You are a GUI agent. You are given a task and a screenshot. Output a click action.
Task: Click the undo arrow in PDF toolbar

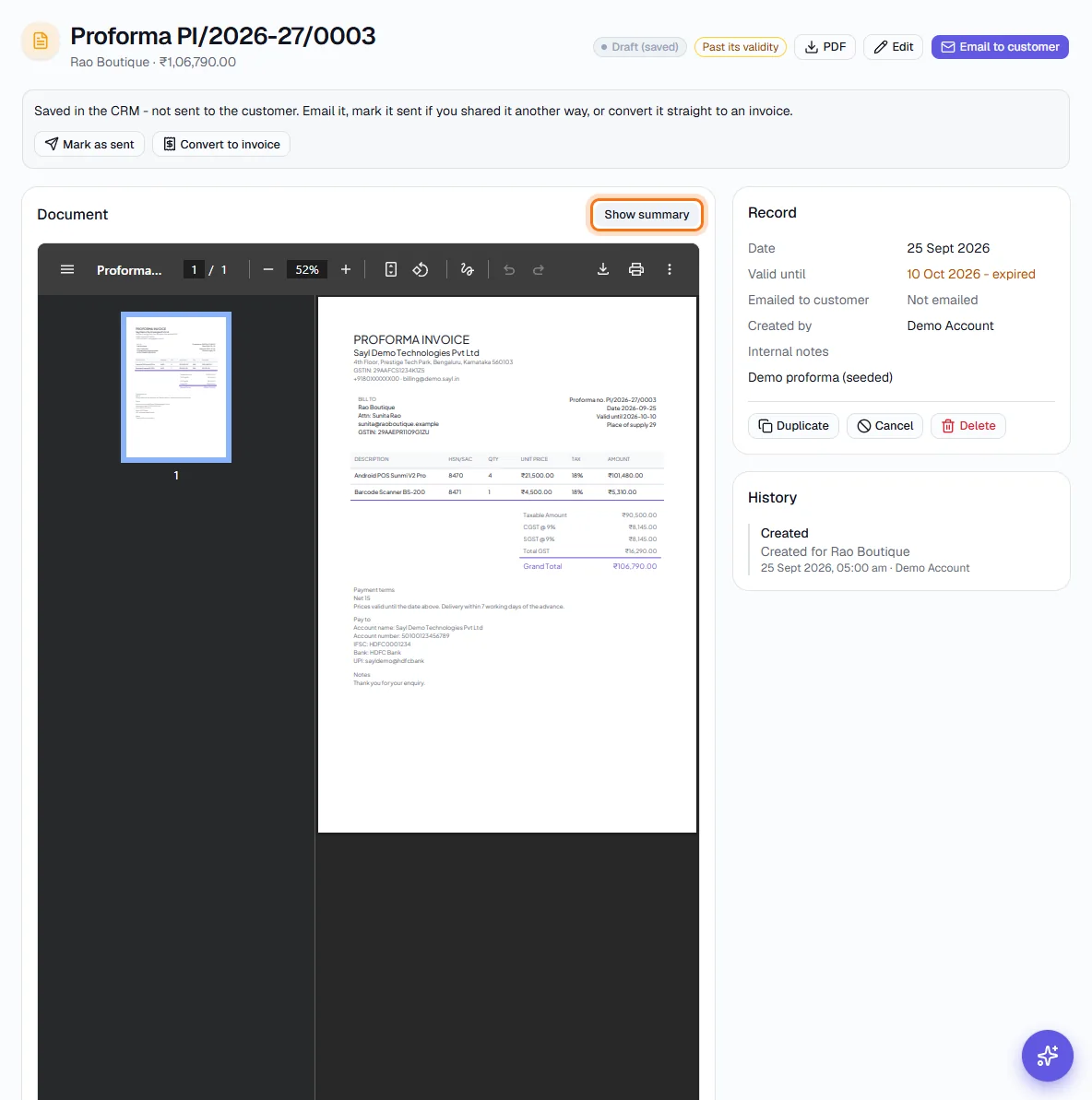(x=509, y=269)
